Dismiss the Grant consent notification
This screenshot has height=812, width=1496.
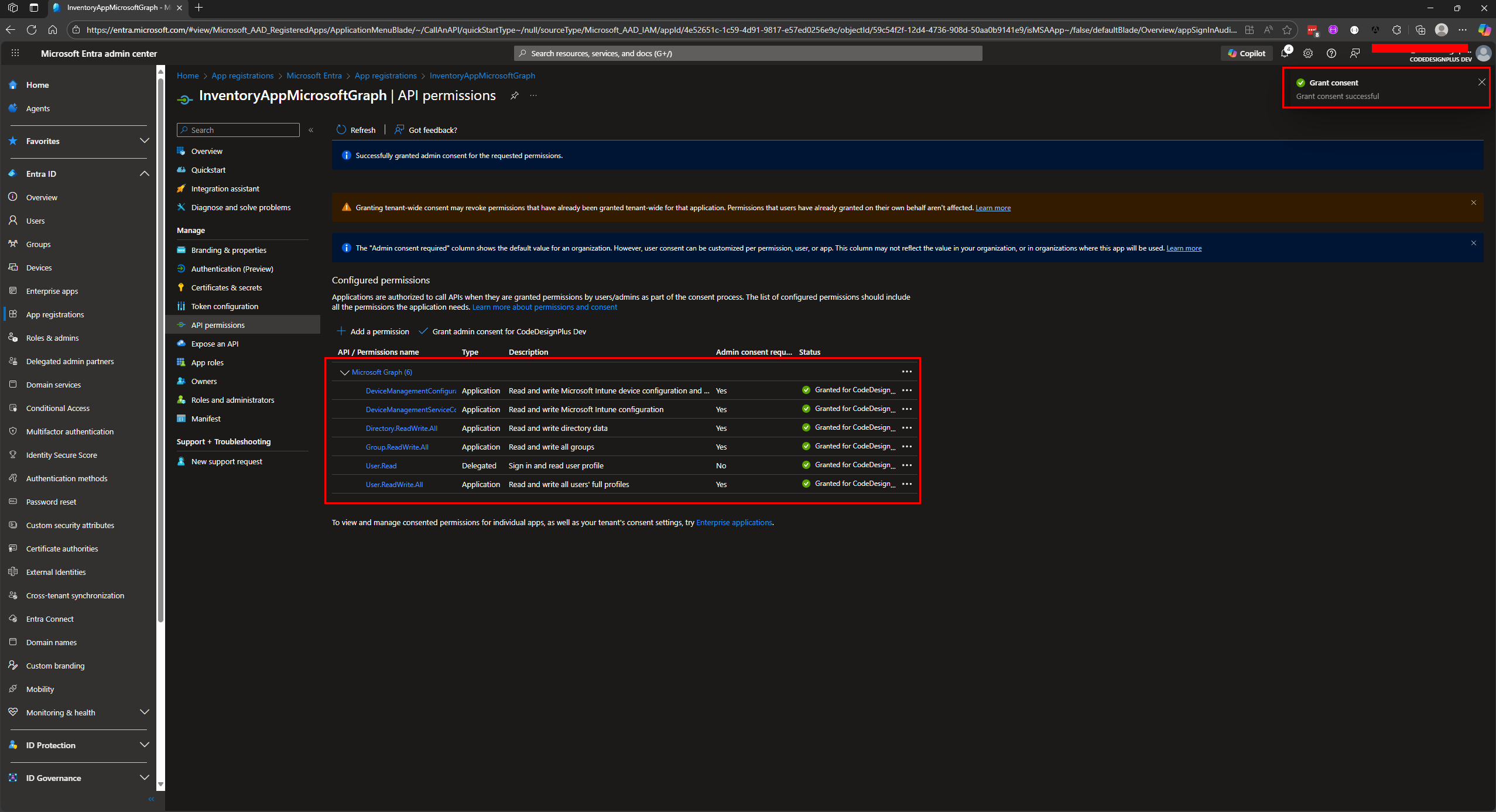1481,82
